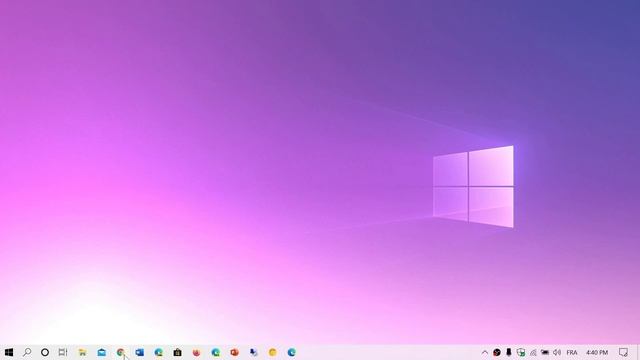Show hidden system tray icons
The image size is (640, 360).
484,352
